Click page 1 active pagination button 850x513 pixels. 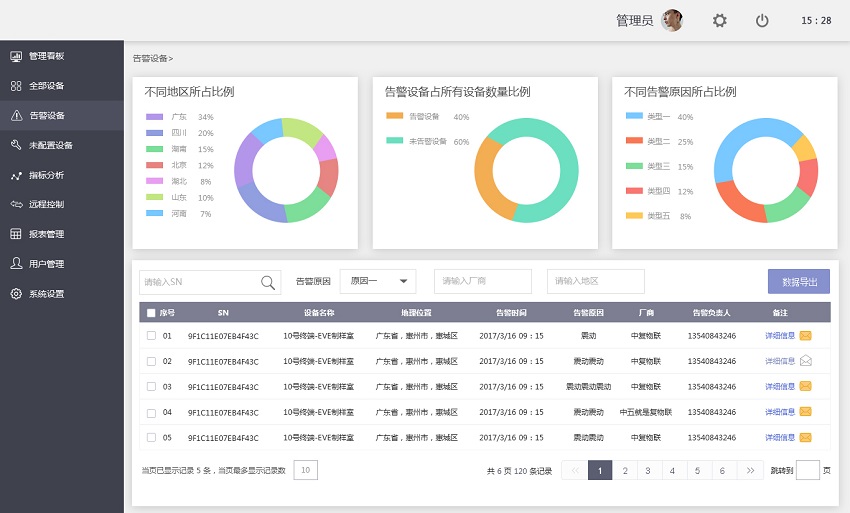point(600,470)
